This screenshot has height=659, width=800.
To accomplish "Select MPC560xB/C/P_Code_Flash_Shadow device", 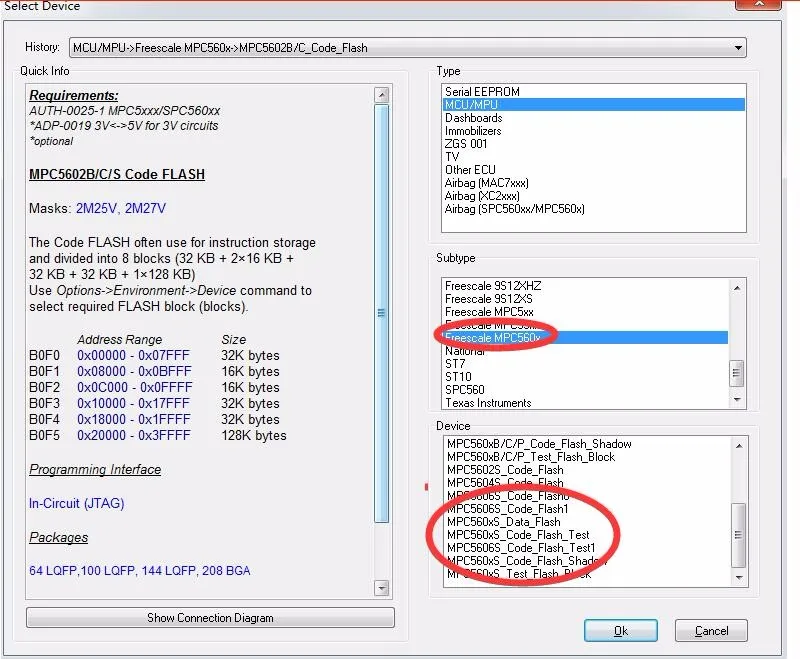I will (x=588, y=444).
